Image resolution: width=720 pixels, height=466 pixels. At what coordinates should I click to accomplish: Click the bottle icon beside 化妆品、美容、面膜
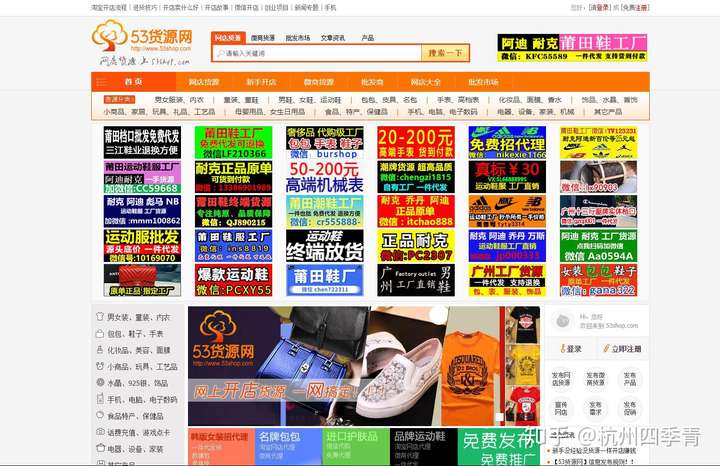[100, 350]
